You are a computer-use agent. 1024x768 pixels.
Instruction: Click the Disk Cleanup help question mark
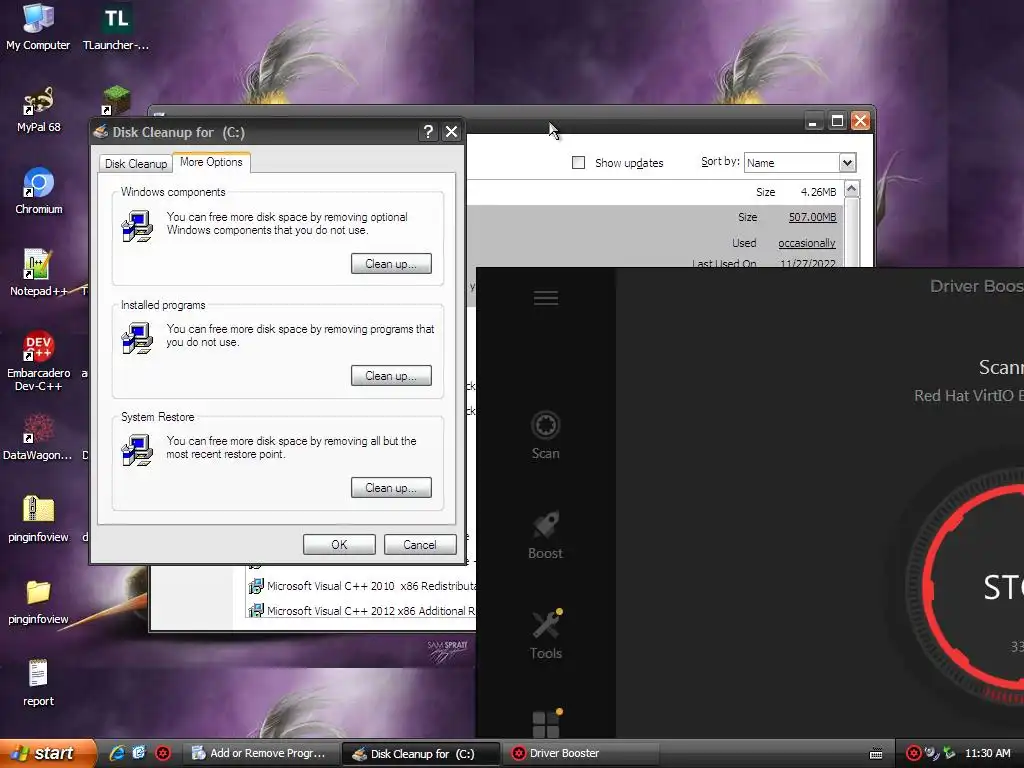(x=428, y=132)
